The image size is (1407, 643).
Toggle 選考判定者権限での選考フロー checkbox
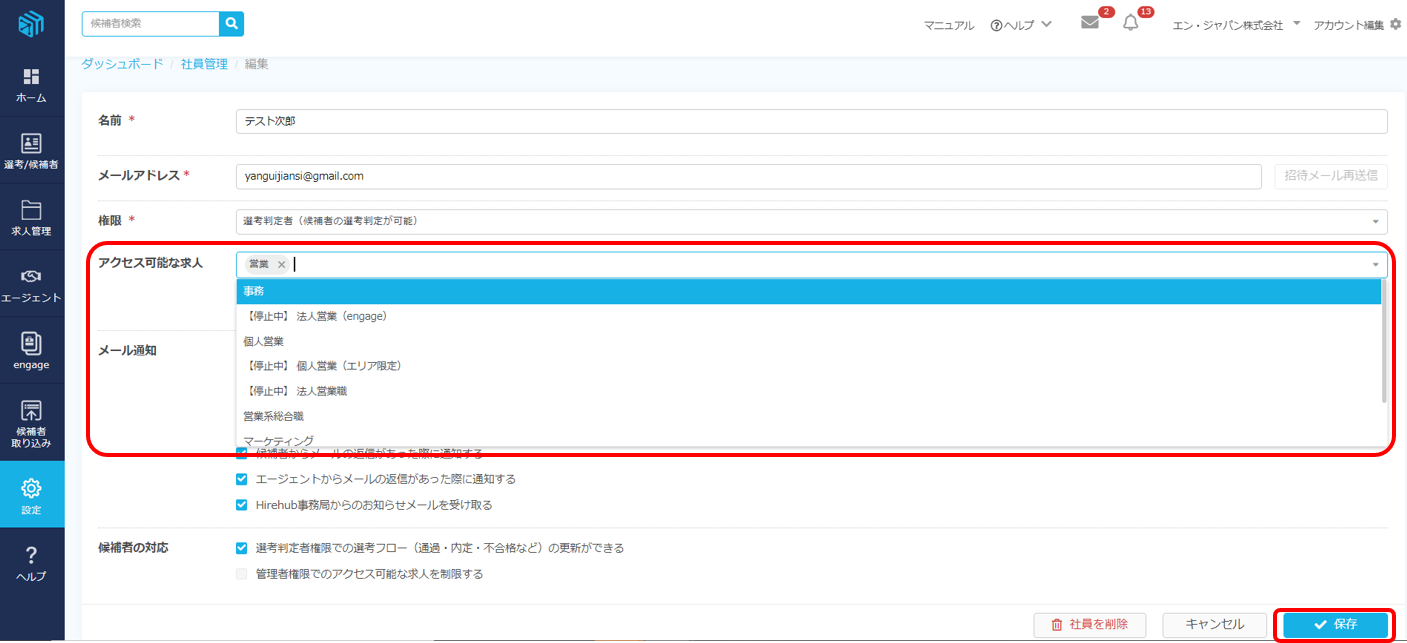241,548
